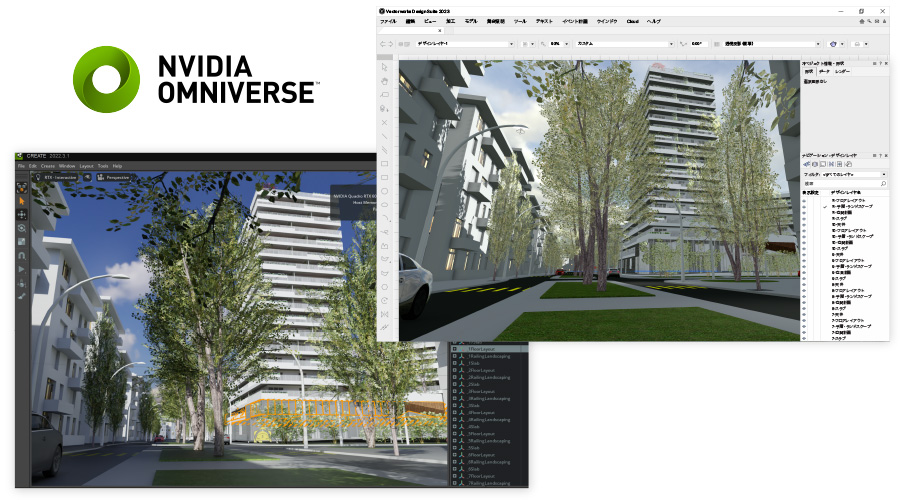Open the Window menu in Omniverse Create
The height and width of the screenshot is (500, 900).
click(67, 166)
